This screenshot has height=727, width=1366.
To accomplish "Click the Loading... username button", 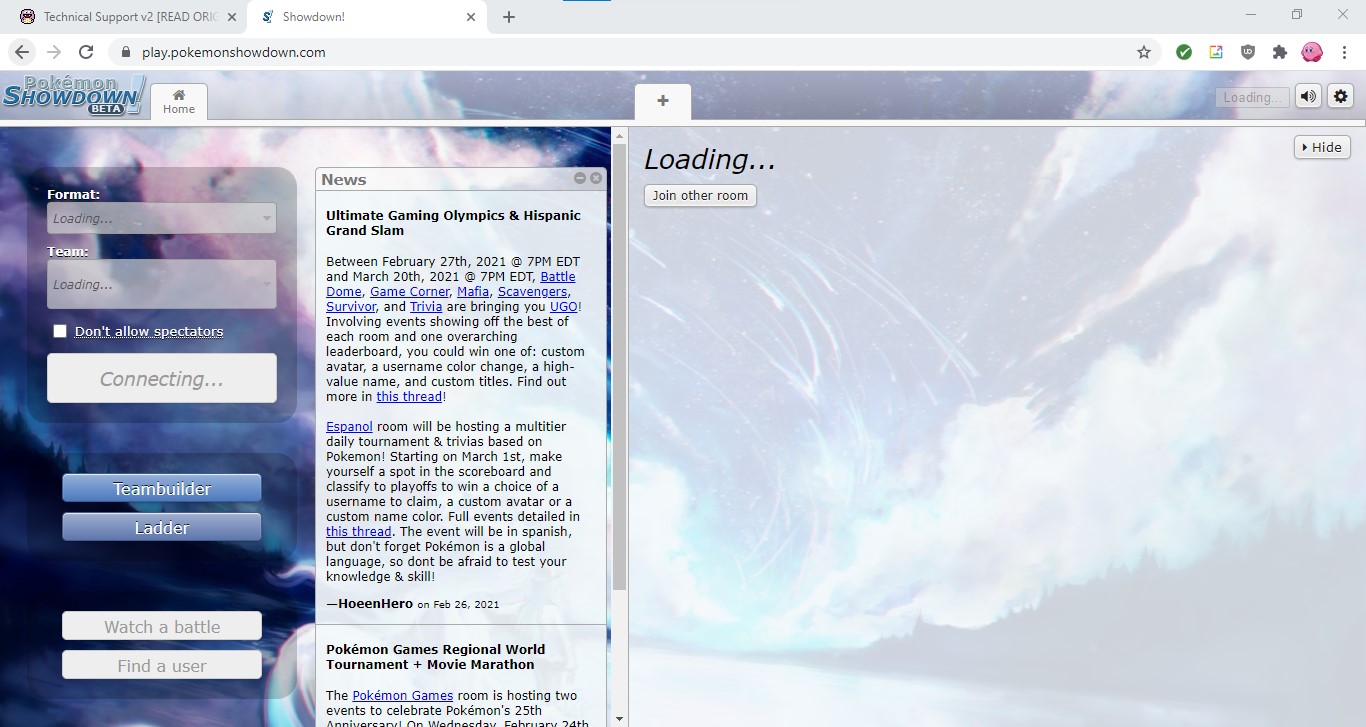I will tap(1252, 97).
